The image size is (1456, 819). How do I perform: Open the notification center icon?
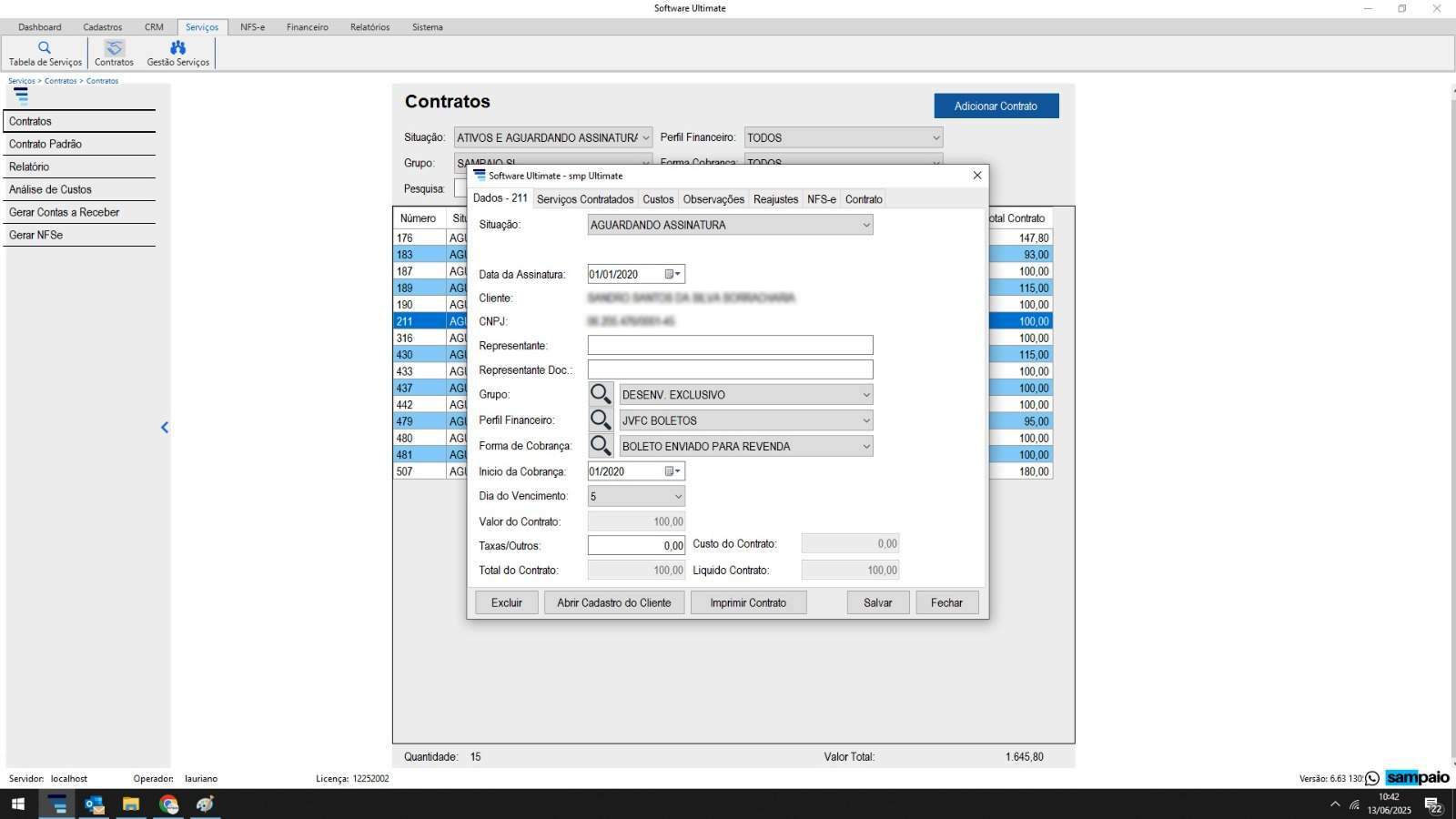coord(1433,804)
